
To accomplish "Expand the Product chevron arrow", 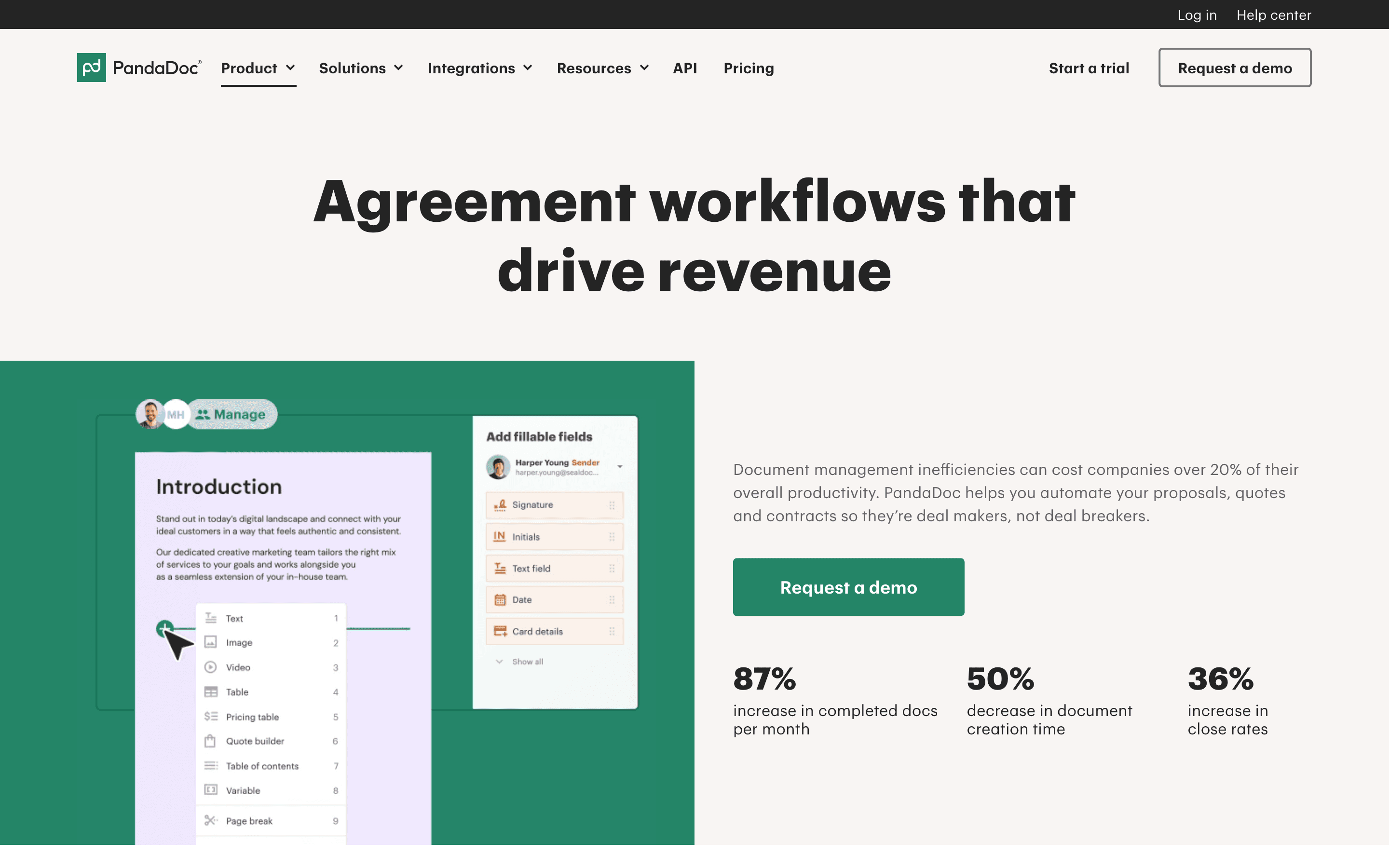I will pos(290,68).
